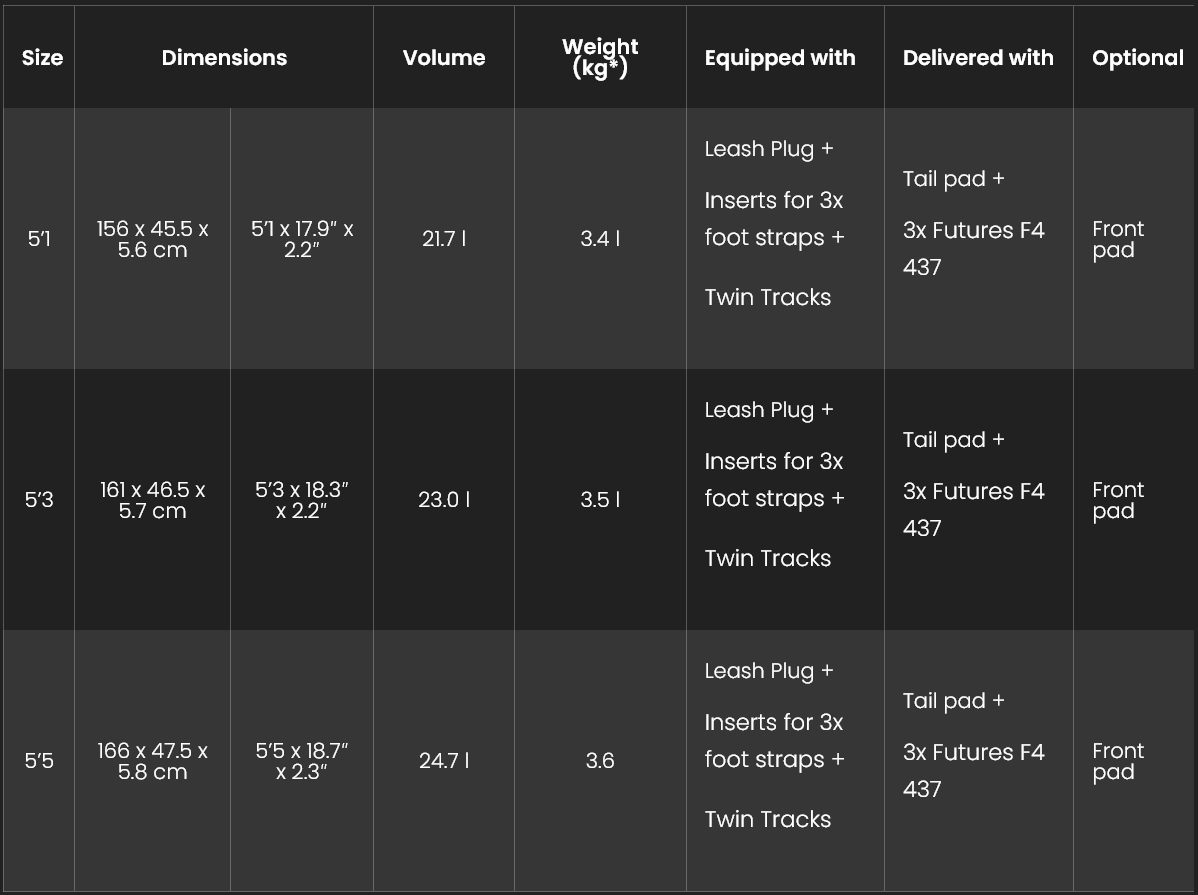
Task: Select the Dimensions column header
Action: (224, 57)
